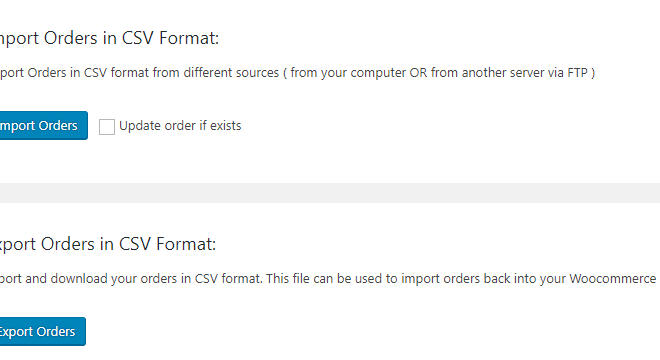Viewport: 660px width, 360px height.
Task: Click the word 'exists' beside the checkbox
Action: coord(226,125)
